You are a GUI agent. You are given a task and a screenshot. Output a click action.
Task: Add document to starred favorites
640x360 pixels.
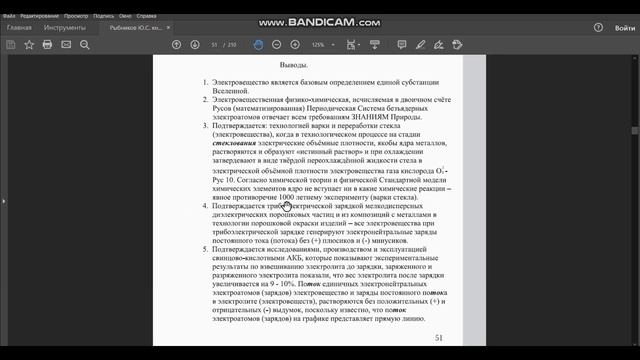point(29,45)
